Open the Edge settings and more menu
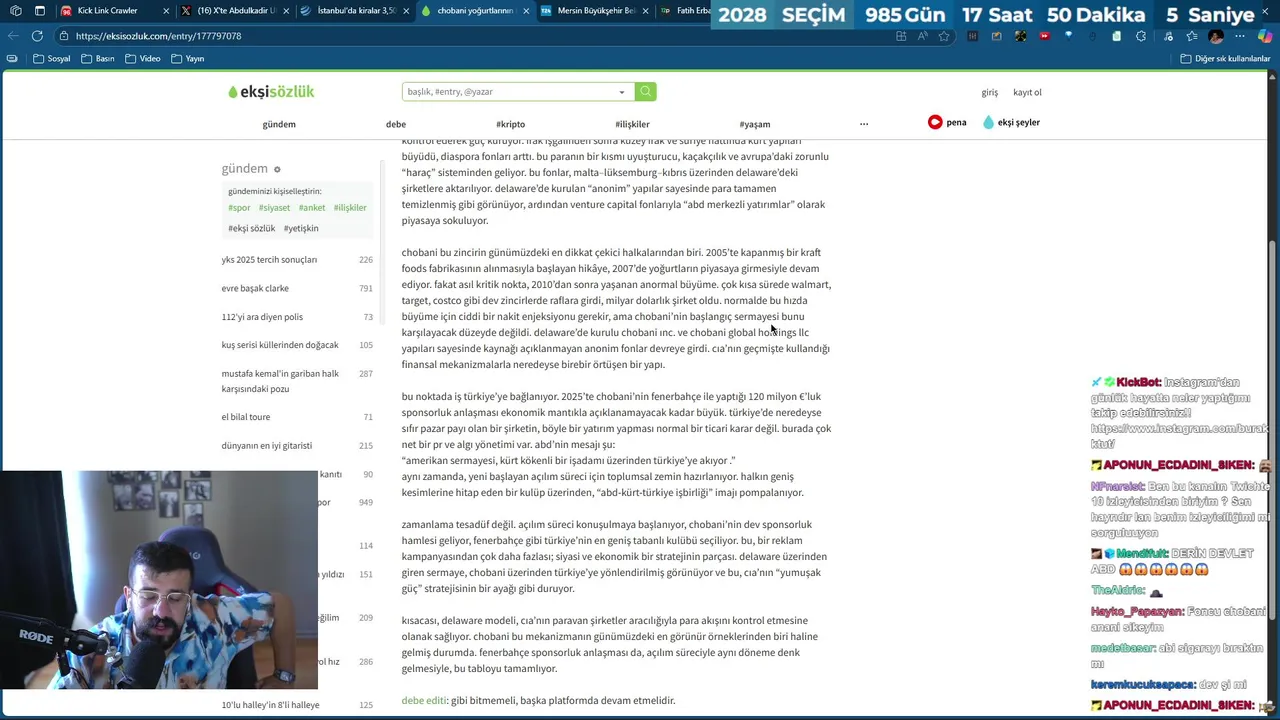This screenshot has width=1280, height=720. click(x=1240, y=36)
